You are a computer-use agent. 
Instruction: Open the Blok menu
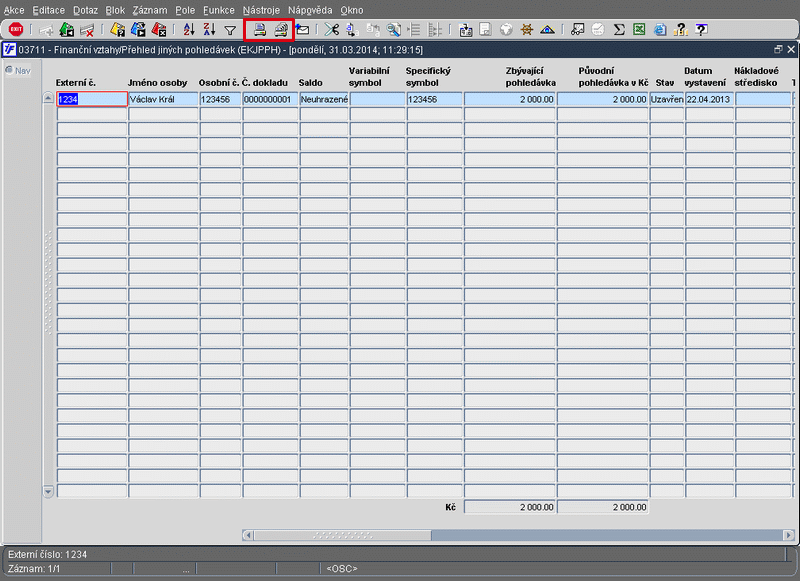(115, 10)
